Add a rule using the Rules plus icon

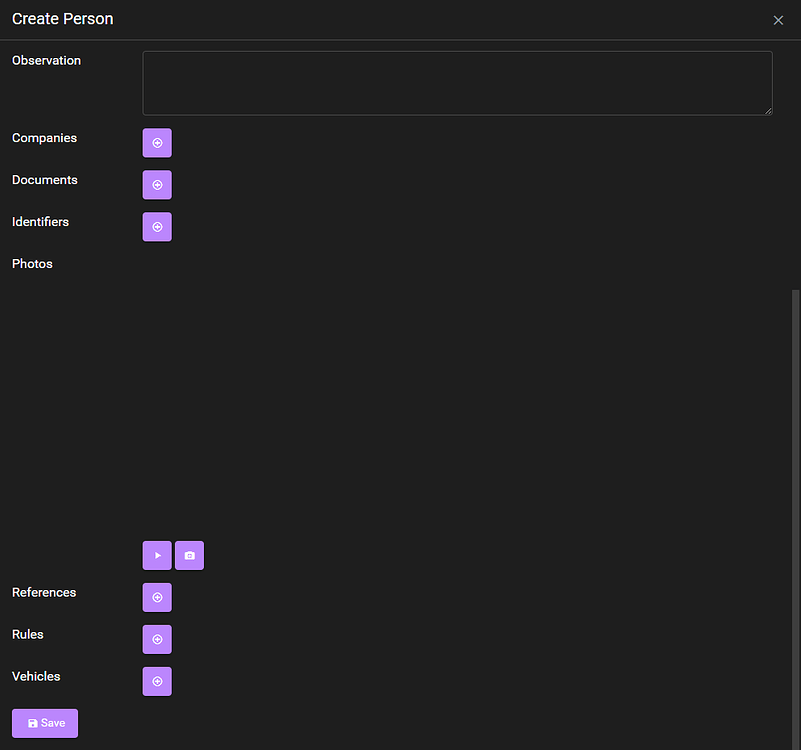(x=157, y=639)
